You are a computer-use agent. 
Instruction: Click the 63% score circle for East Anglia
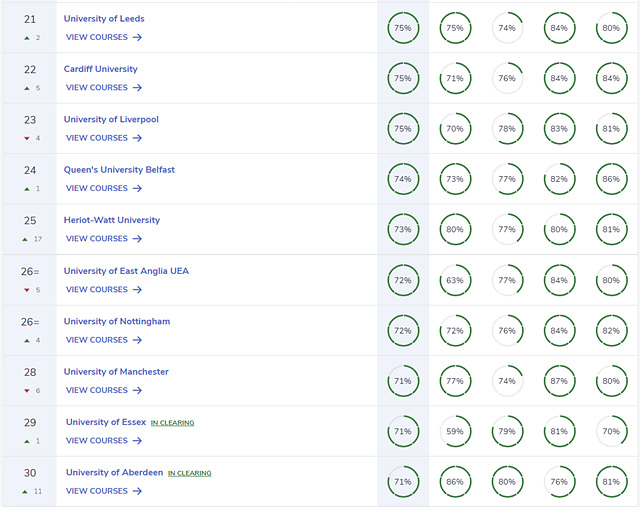click(x=455, y=280)
